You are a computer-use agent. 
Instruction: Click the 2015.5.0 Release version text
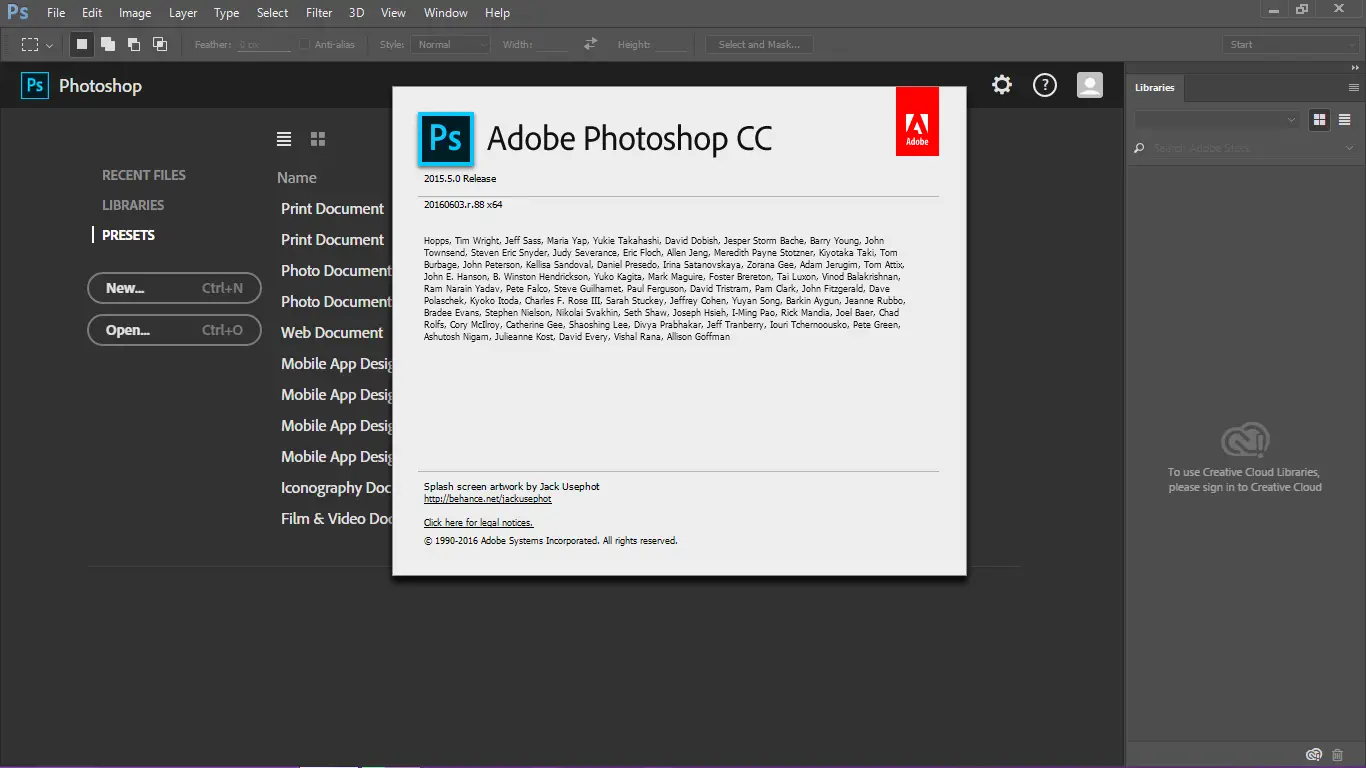pos(460,179)
